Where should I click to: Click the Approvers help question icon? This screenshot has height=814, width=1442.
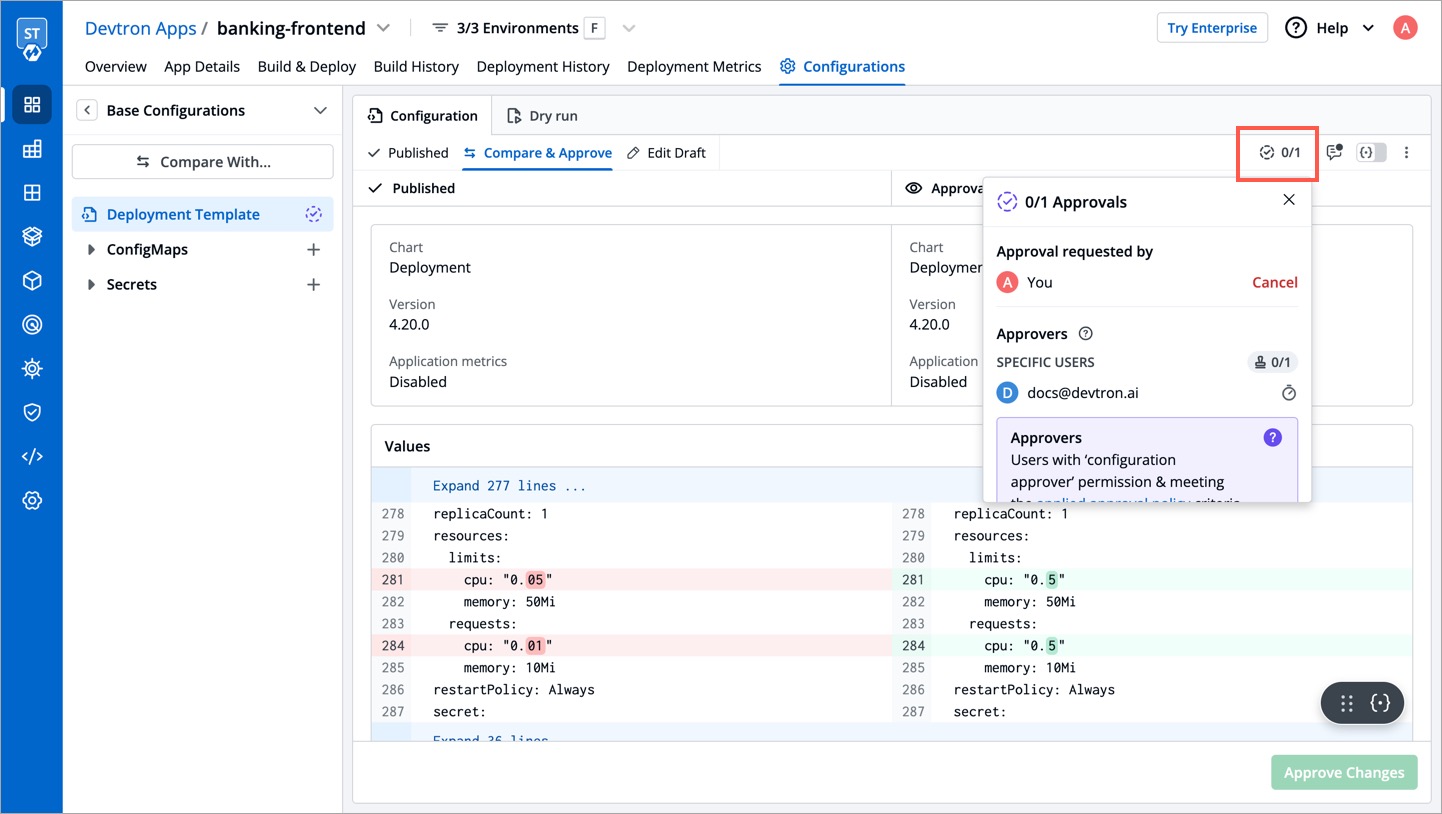[1086, 334]
